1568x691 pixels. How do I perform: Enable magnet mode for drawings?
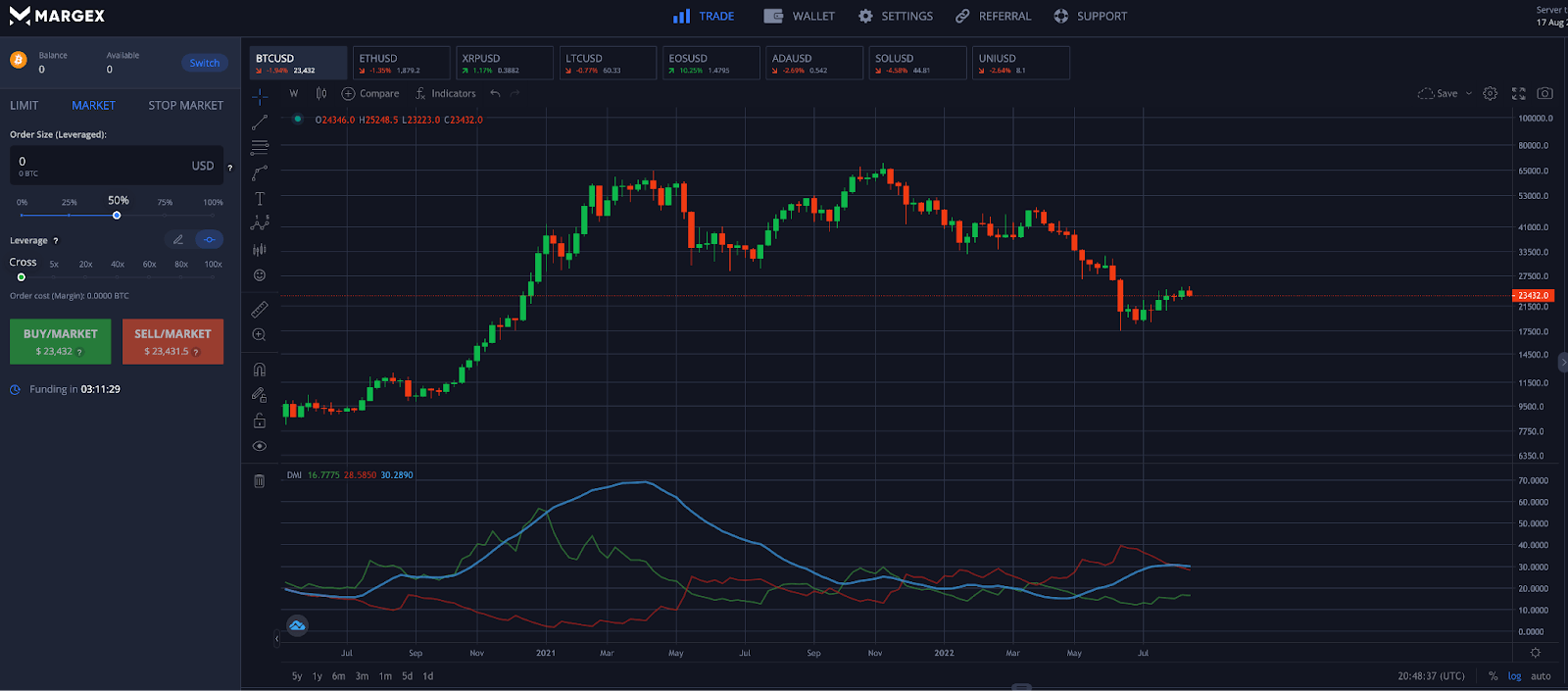pyautogui.click(x=260, y=370)
